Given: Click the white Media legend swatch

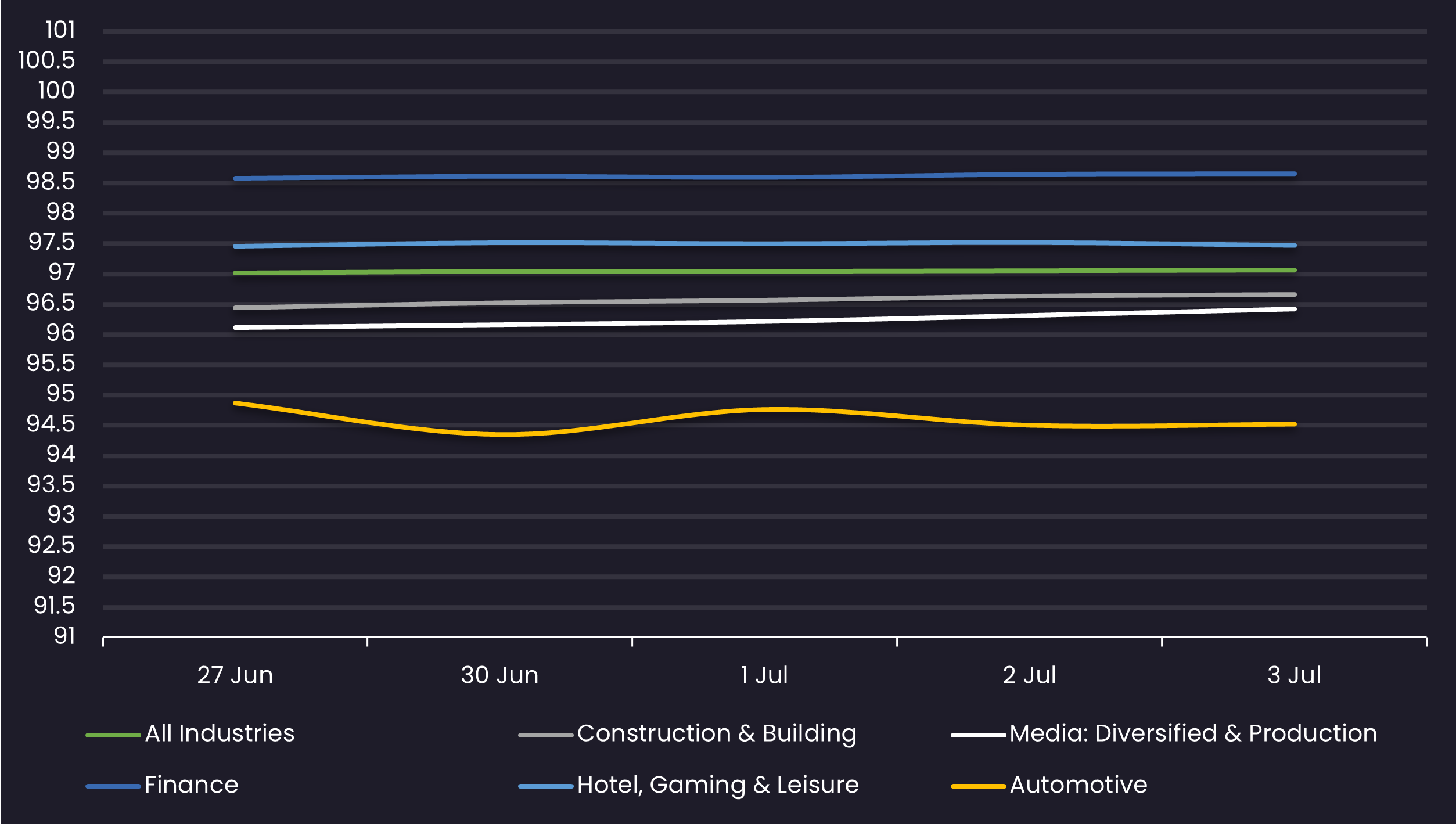Looking at the screenshot, I should pyautogui.click(x=978, y=735).
